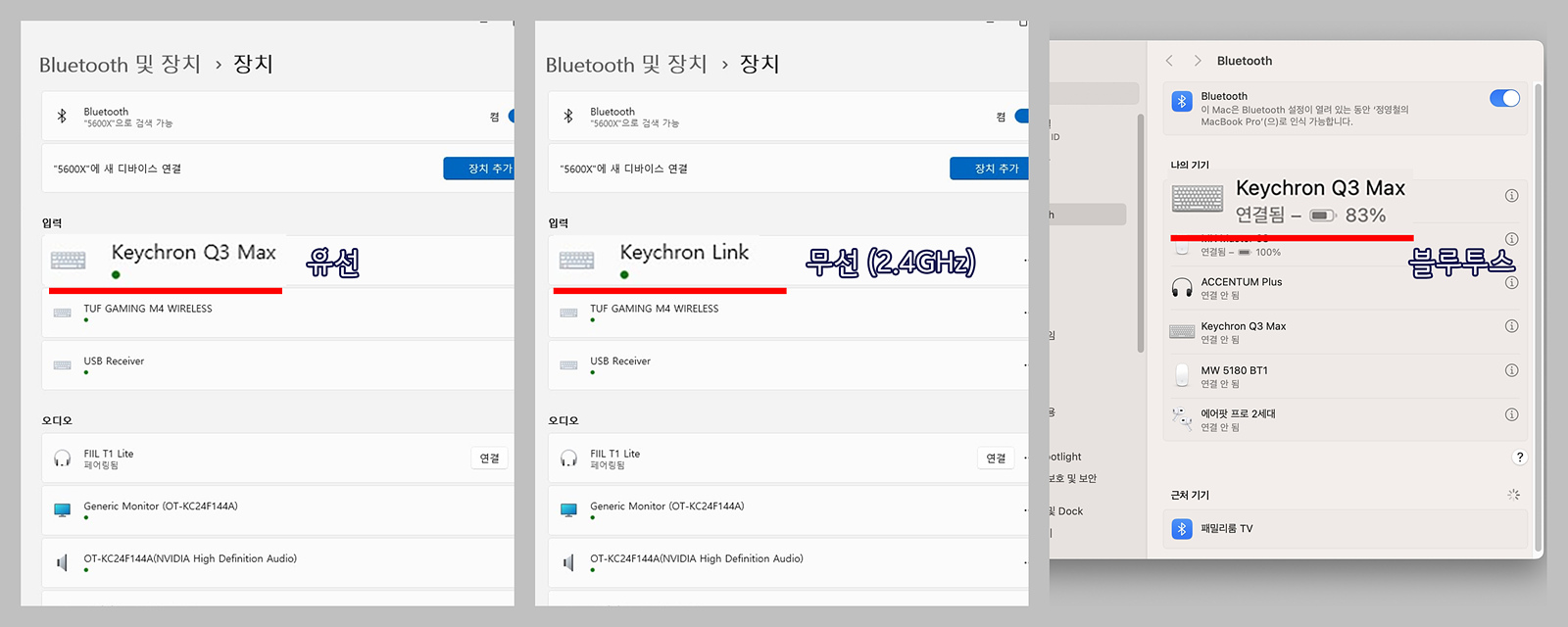Select the Keychron Link device name
This screenshot has height=627, width=1568.
coord(684,253)
